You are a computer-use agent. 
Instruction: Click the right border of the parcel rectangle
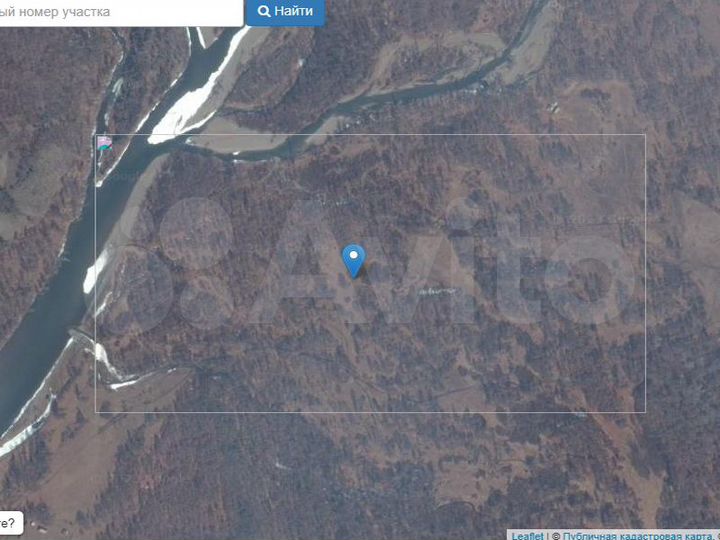pos(645,273)
